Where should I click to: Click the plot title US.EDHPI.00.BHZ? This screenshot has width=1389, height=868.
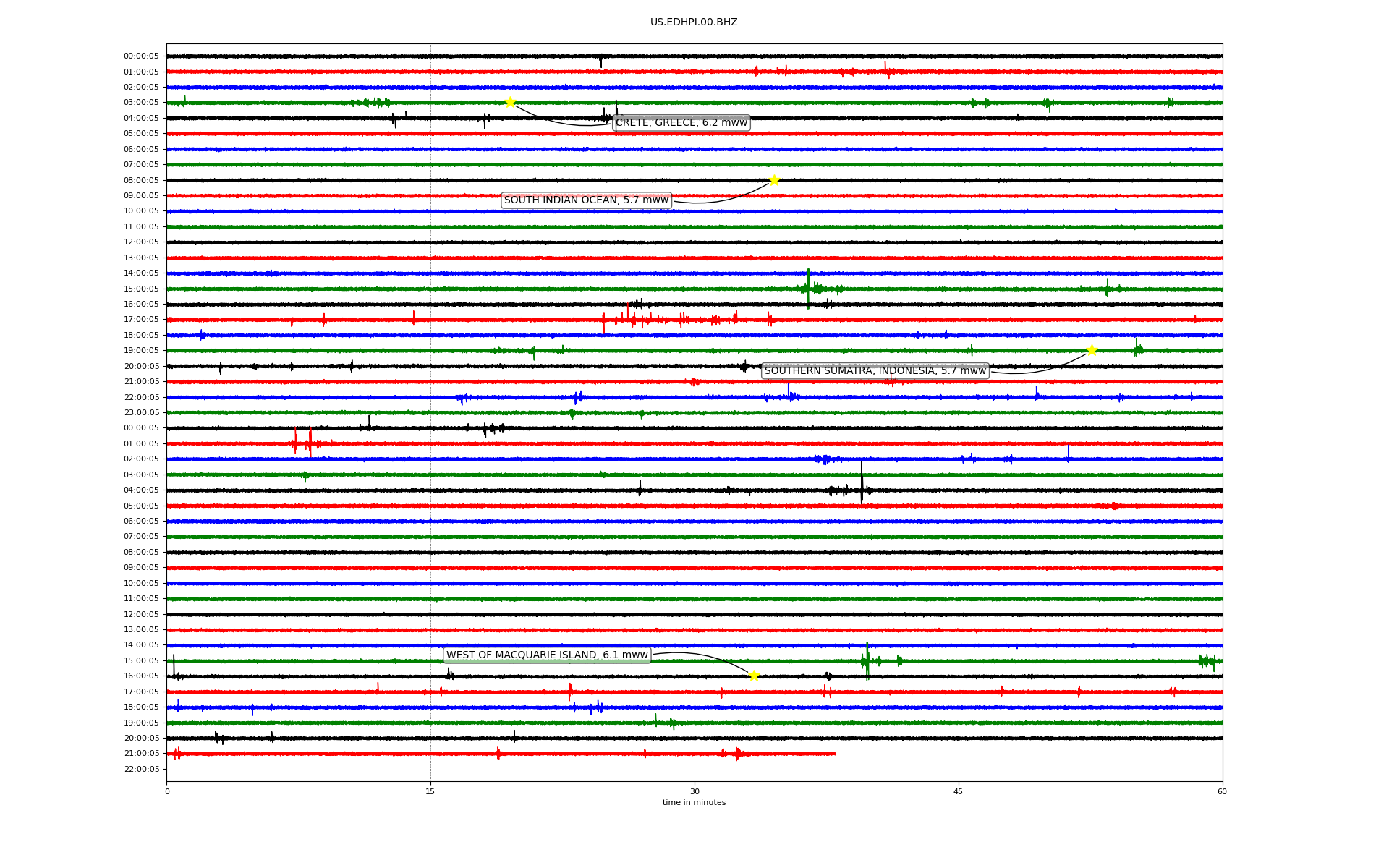click(694, 22)
